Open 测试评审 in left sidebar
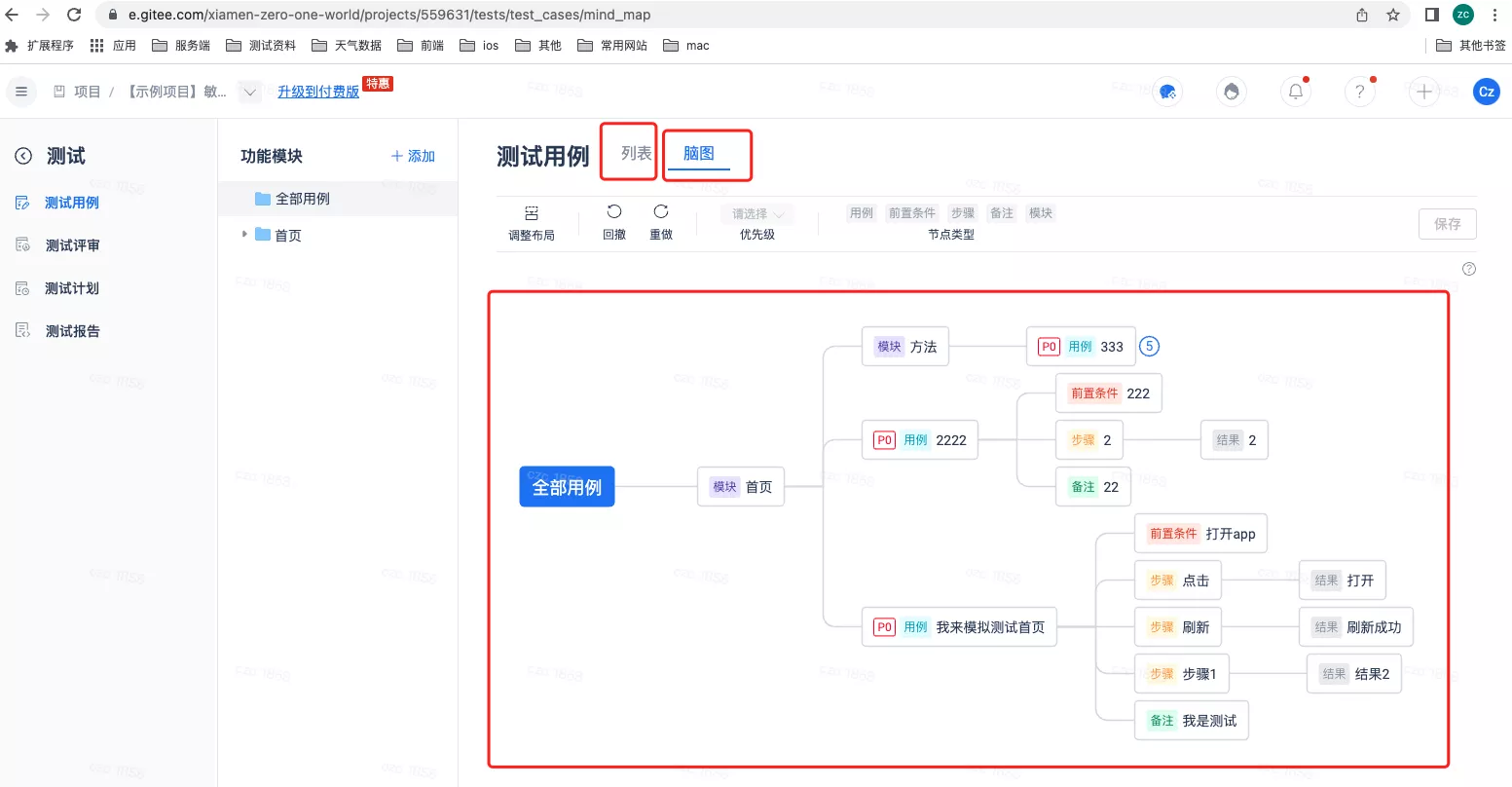Screen dimensions: 1512x787 [72, 245]
